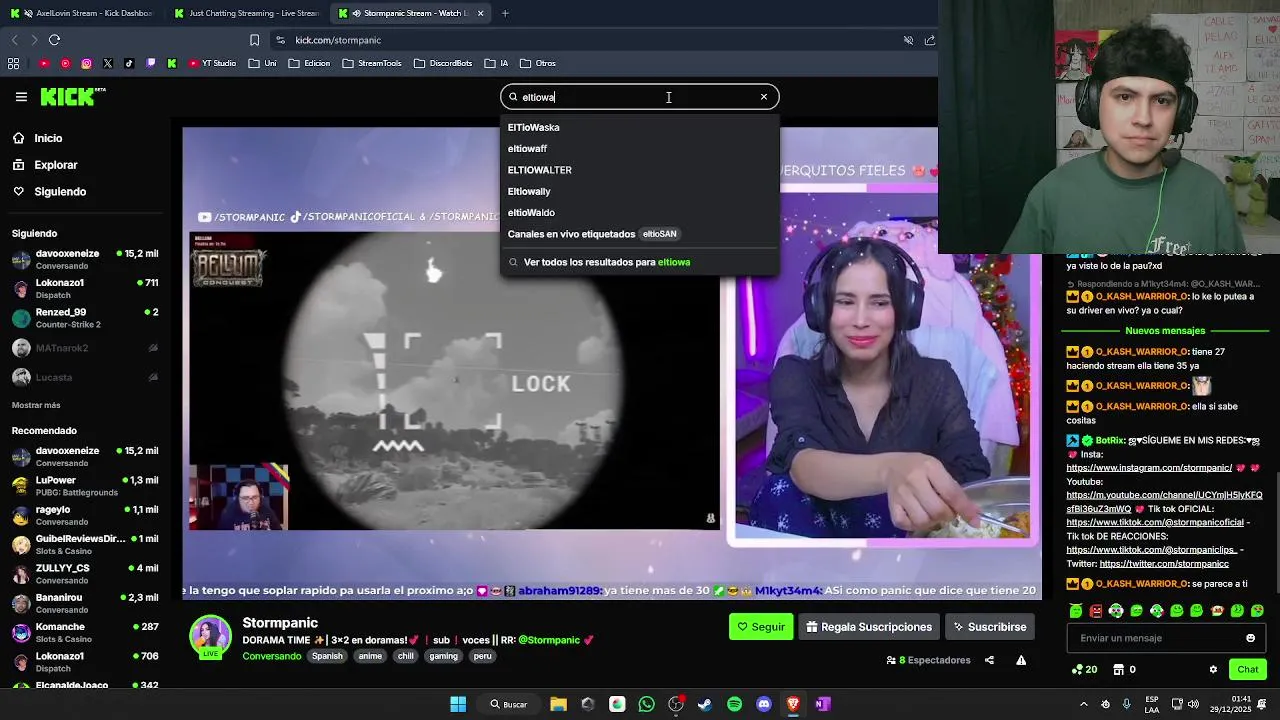This screenshot has width=1280, height=720.
Task: Report stream with warning triangle icon
Action: [1021, 660]
